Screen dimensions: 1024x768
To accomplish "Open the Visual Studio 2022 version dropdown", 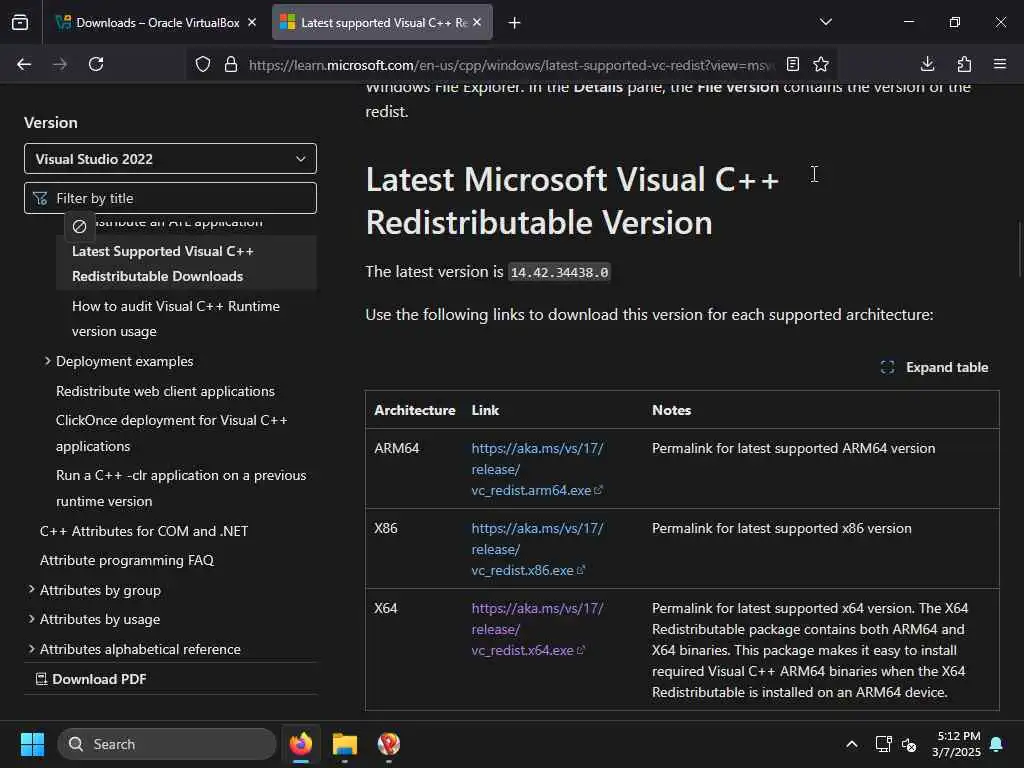I will click(x=170, y=159).
